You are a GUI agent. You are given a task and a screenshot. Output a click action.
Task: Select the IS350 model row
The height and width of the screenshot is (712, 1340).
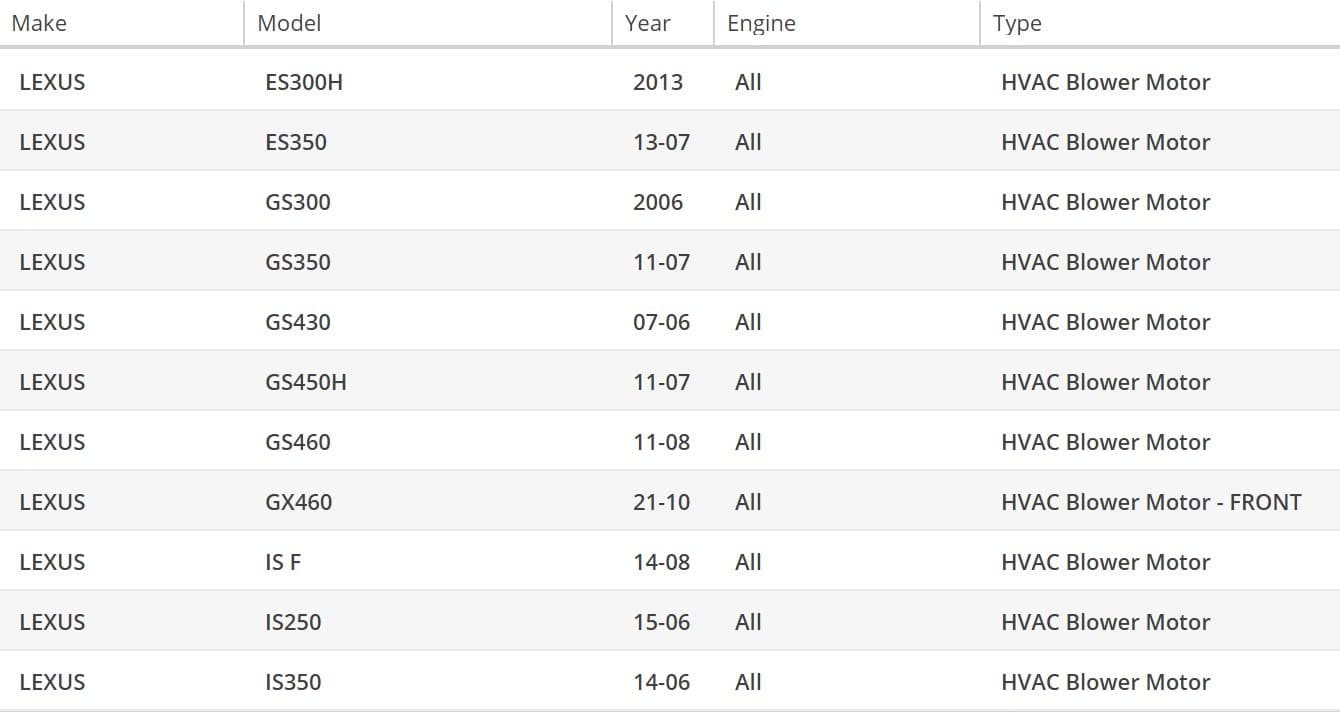293,682
